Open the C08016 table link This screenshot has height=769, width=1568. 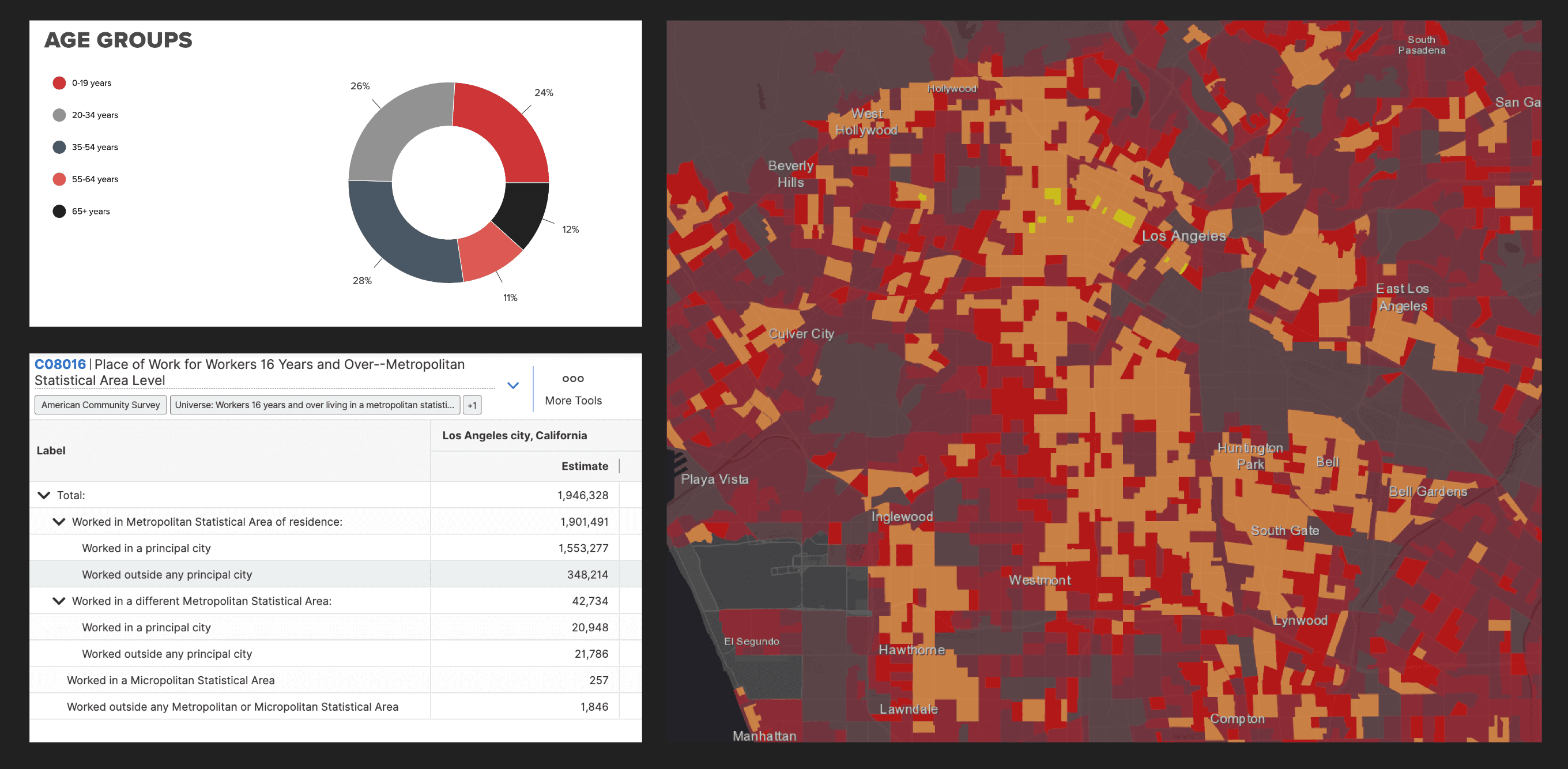pos(59,364)
